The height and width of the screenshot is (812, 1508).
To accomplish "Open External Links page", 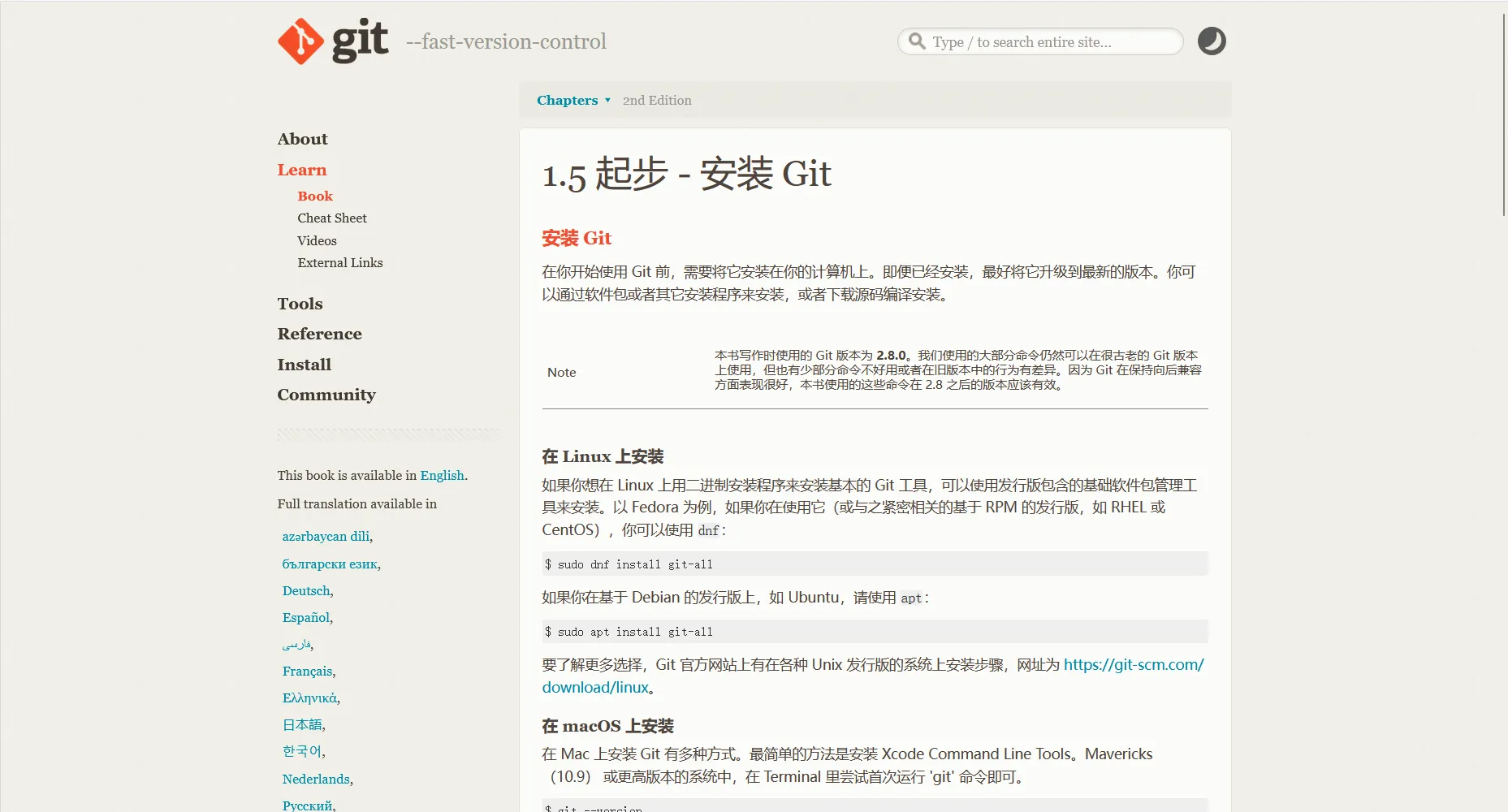I will tap(340, 263).
